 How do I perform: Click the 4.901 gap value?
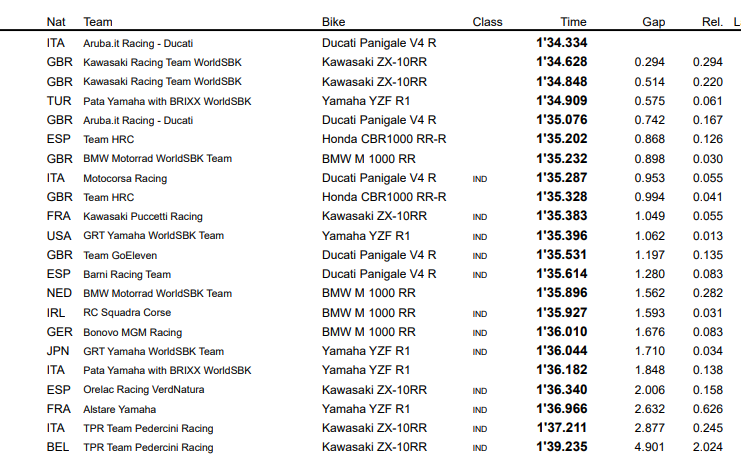[650, 448]
